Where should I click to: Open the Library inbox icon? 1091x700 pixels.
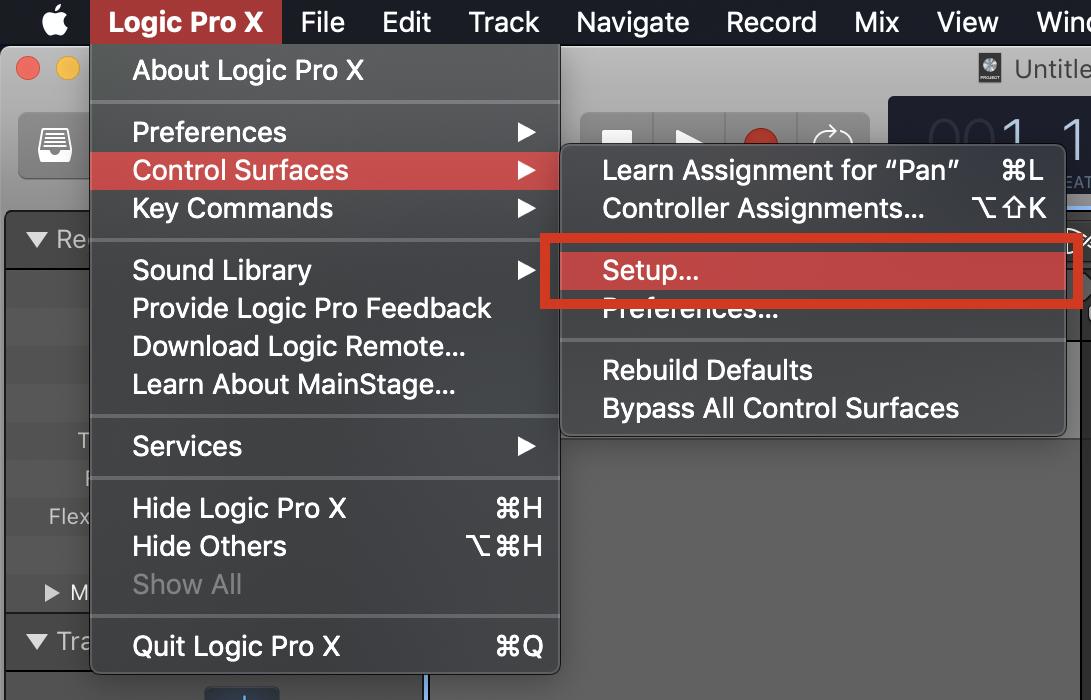(x=54, y=145)
